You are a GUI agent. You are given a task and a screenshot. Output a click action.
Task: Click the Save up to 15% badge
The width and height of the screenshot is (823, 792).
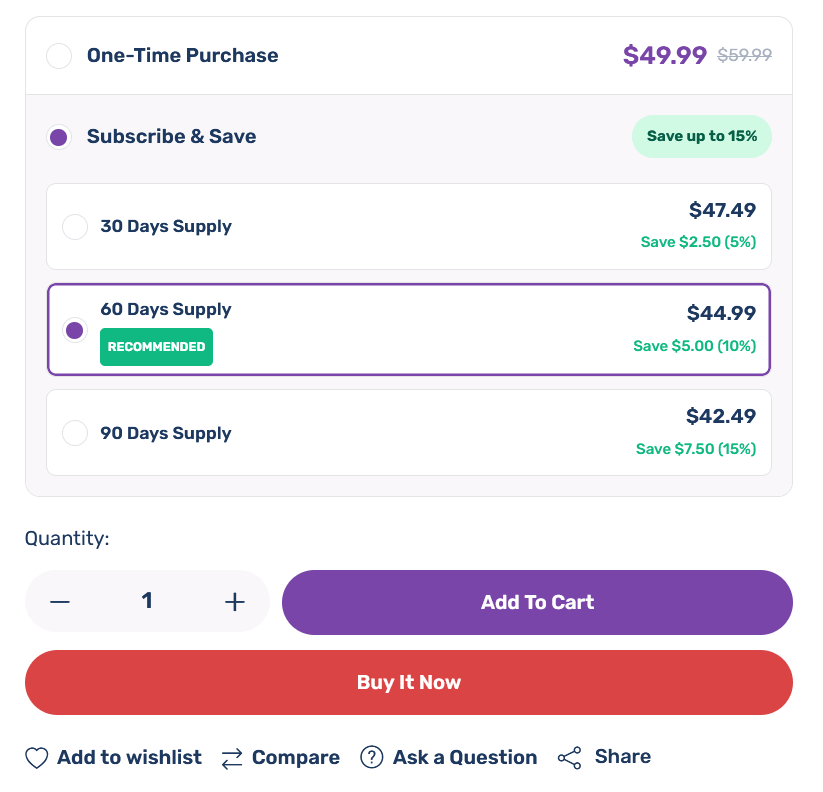point(702,136)
